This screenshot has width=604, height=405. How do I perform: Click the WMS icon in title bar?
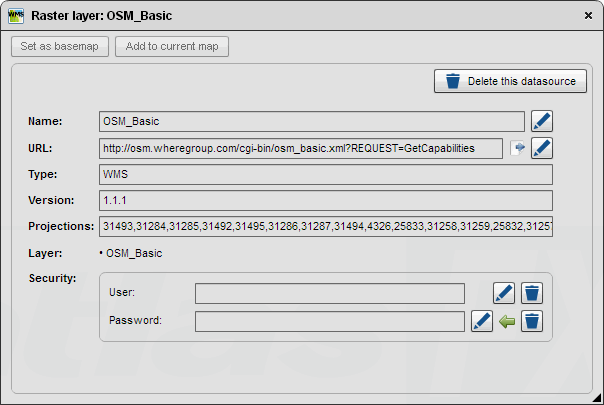click(x=17, y=16)
